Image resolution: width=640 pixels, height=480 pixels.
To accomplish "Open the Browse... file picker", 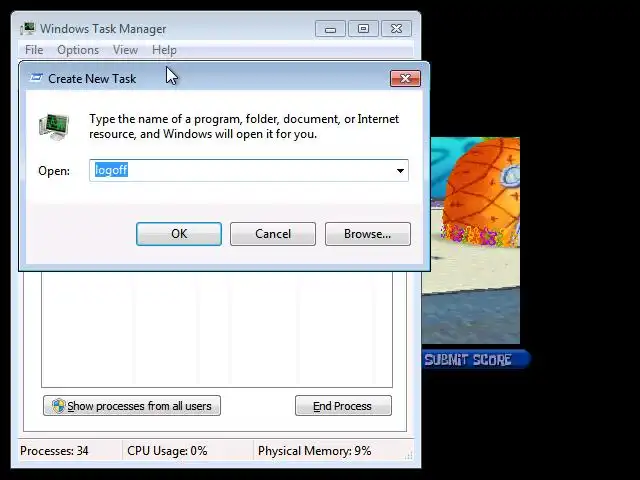I will tap(367, 234).
